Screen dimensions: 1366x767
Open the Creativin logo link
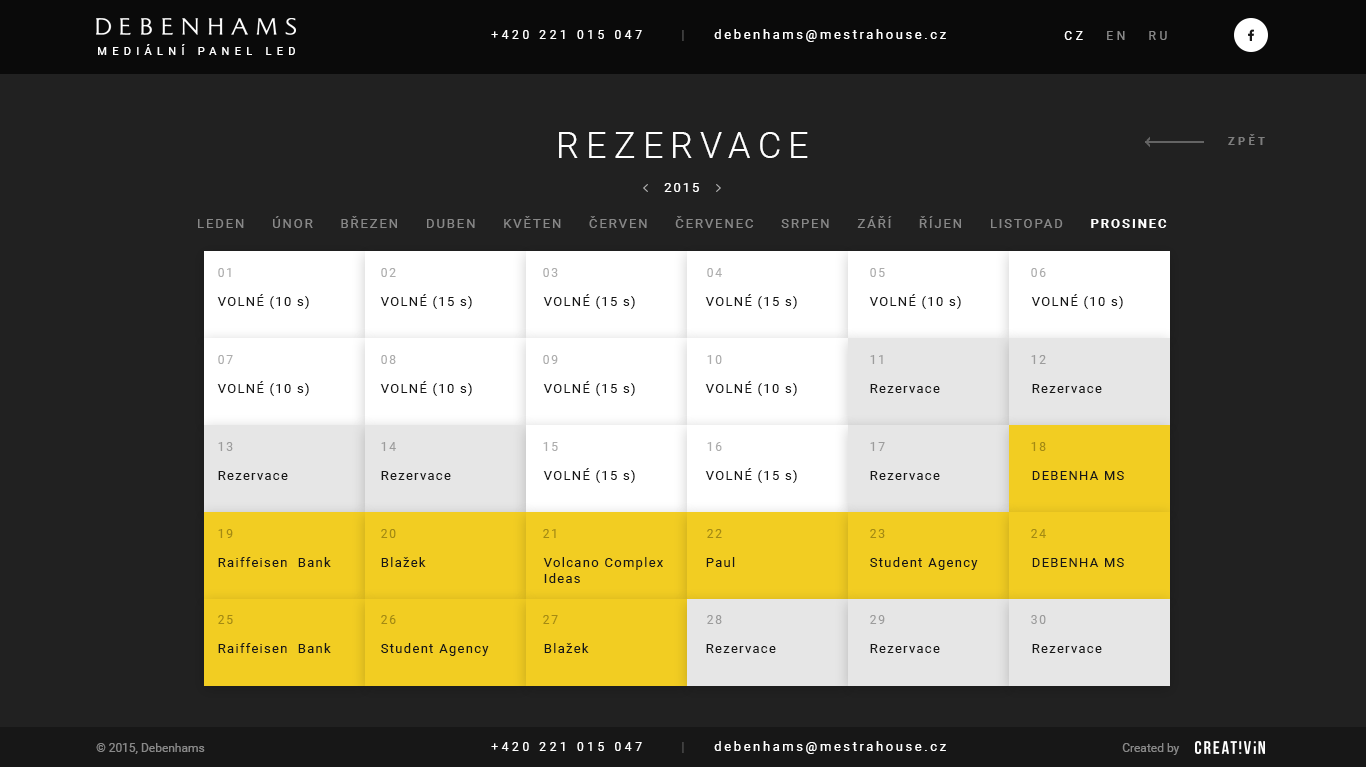pyautogui.click(x=1229, y=748)
